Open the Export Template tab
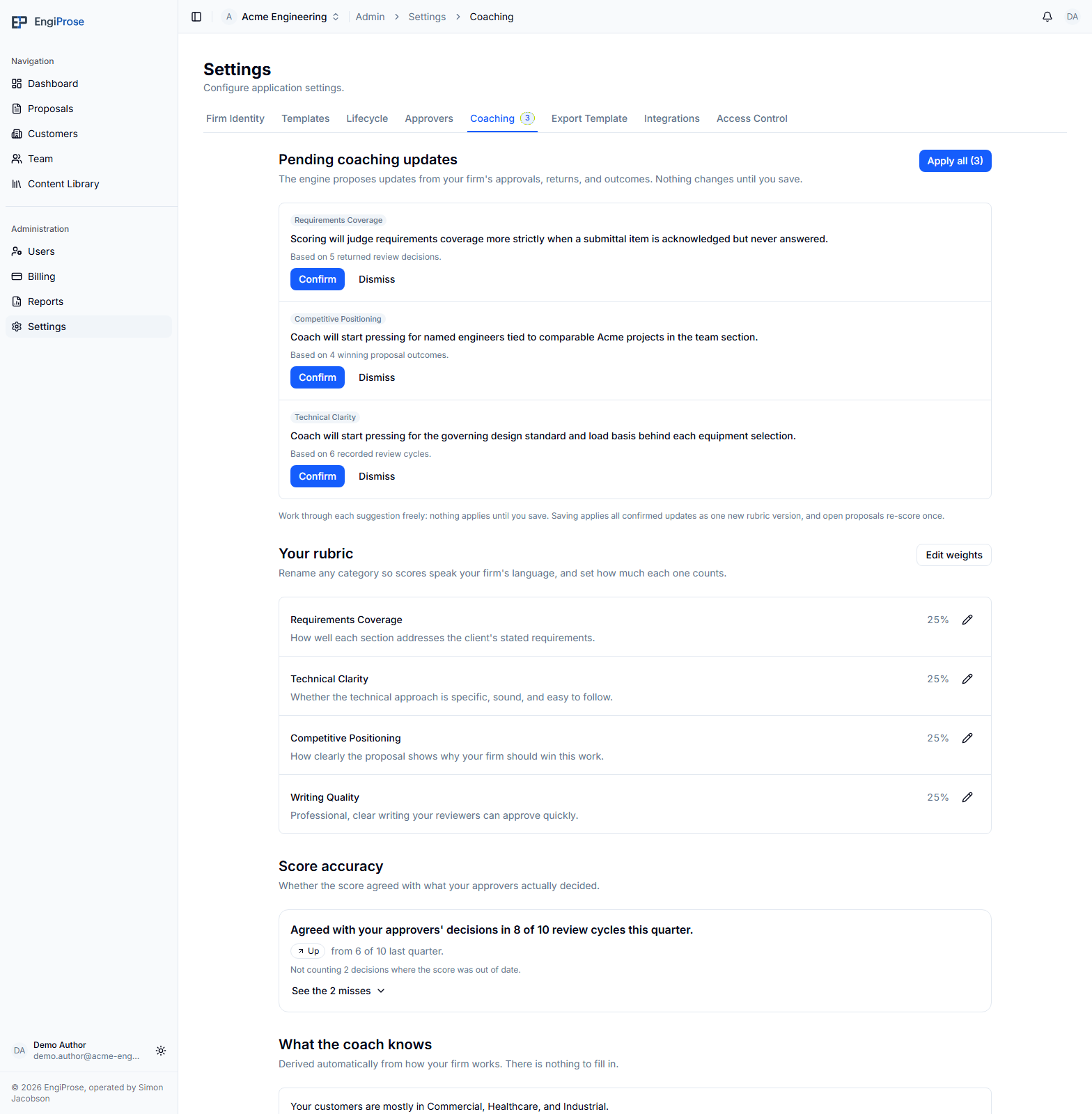1092x1114 pixels. [589, 118]
